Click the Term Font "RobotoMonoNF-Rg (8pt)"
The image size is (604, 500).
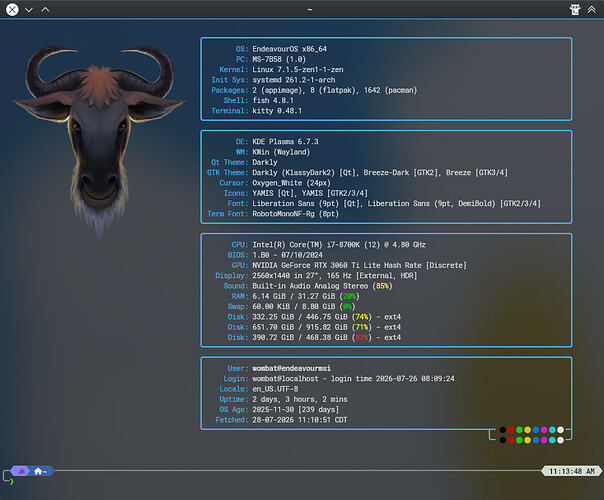click(x=295, y=214)
